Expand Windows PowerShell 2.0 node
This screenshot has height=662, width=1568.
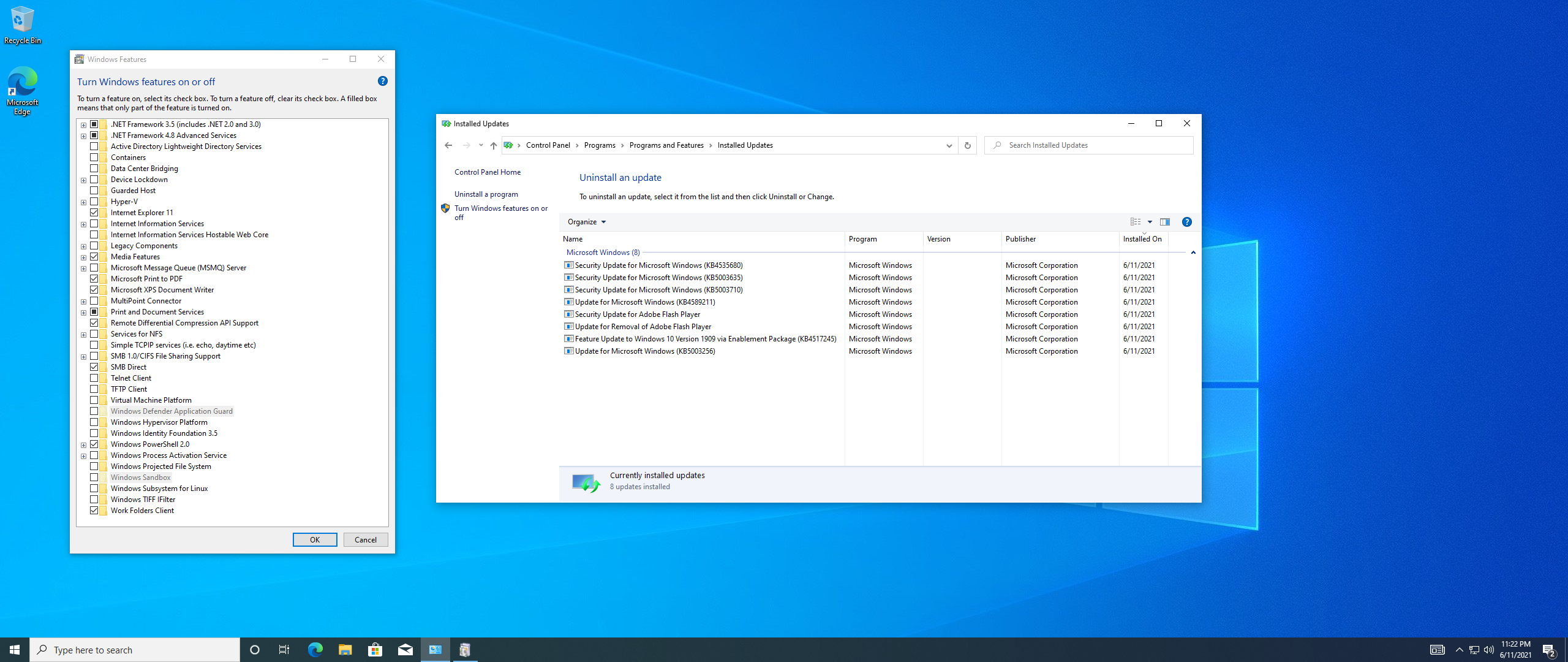point(83,445)
